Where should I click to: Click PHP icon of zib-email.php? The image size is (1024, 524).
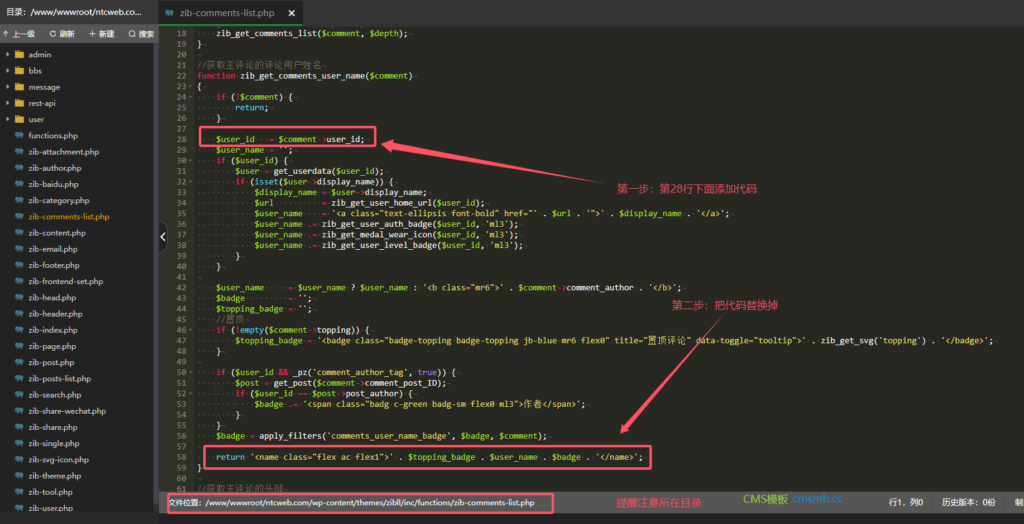pyautogui.click(x=19, y=249)
